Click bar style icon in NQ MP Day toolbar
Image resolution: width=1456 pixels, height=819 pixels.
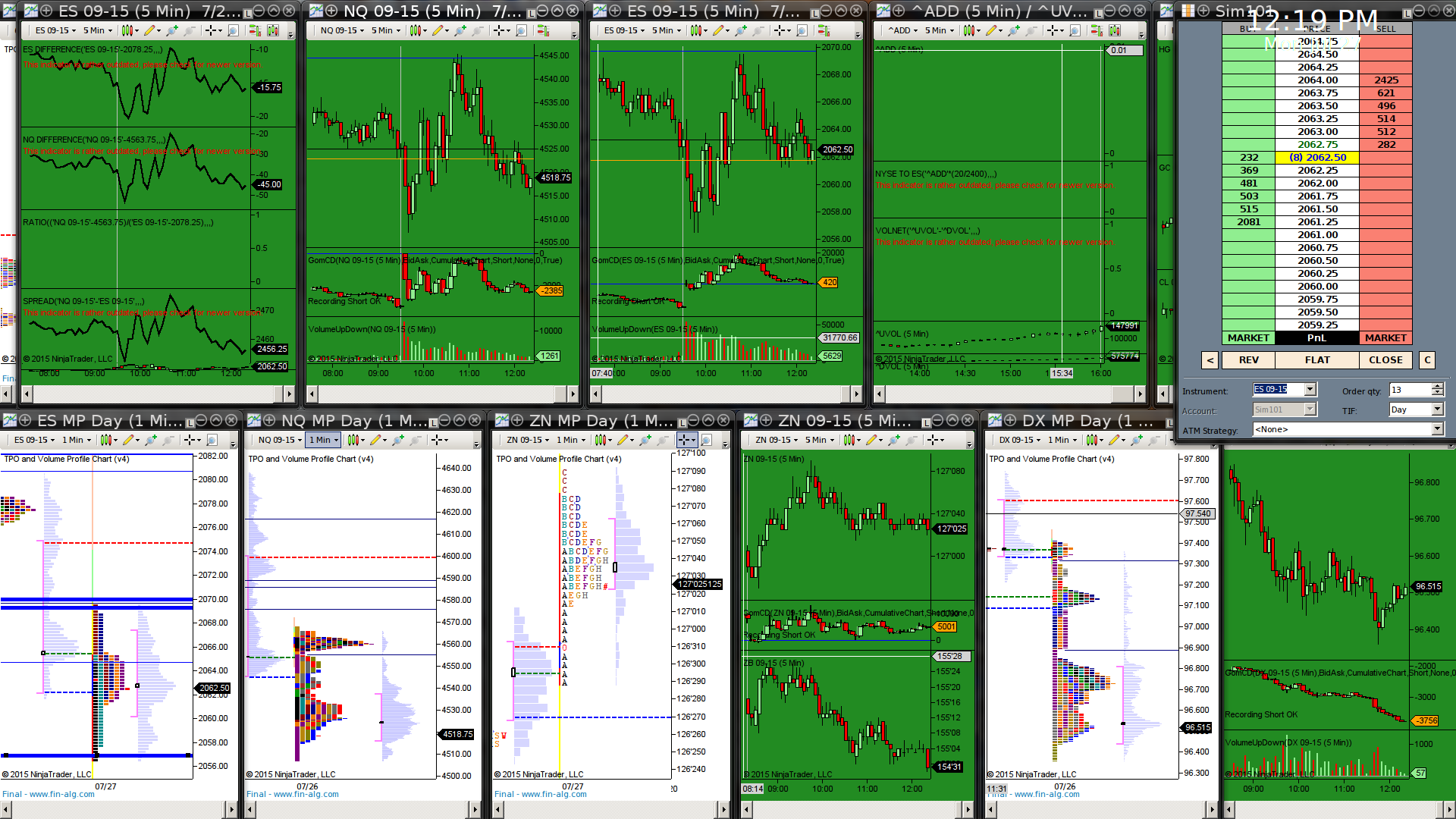(x=354, y=440)
